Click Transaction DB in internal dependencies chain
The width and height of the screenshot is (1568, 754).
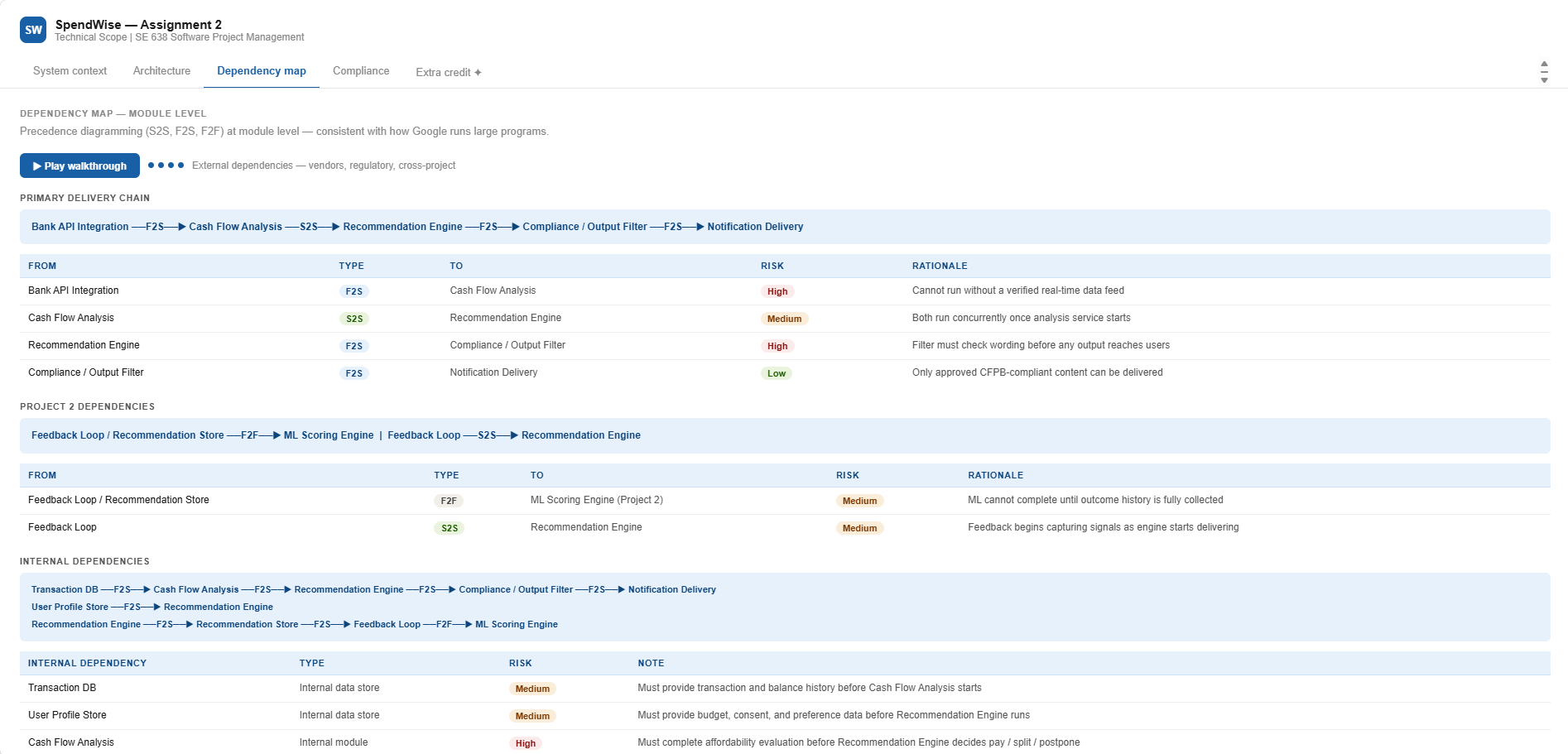click(x=65, y=590)
